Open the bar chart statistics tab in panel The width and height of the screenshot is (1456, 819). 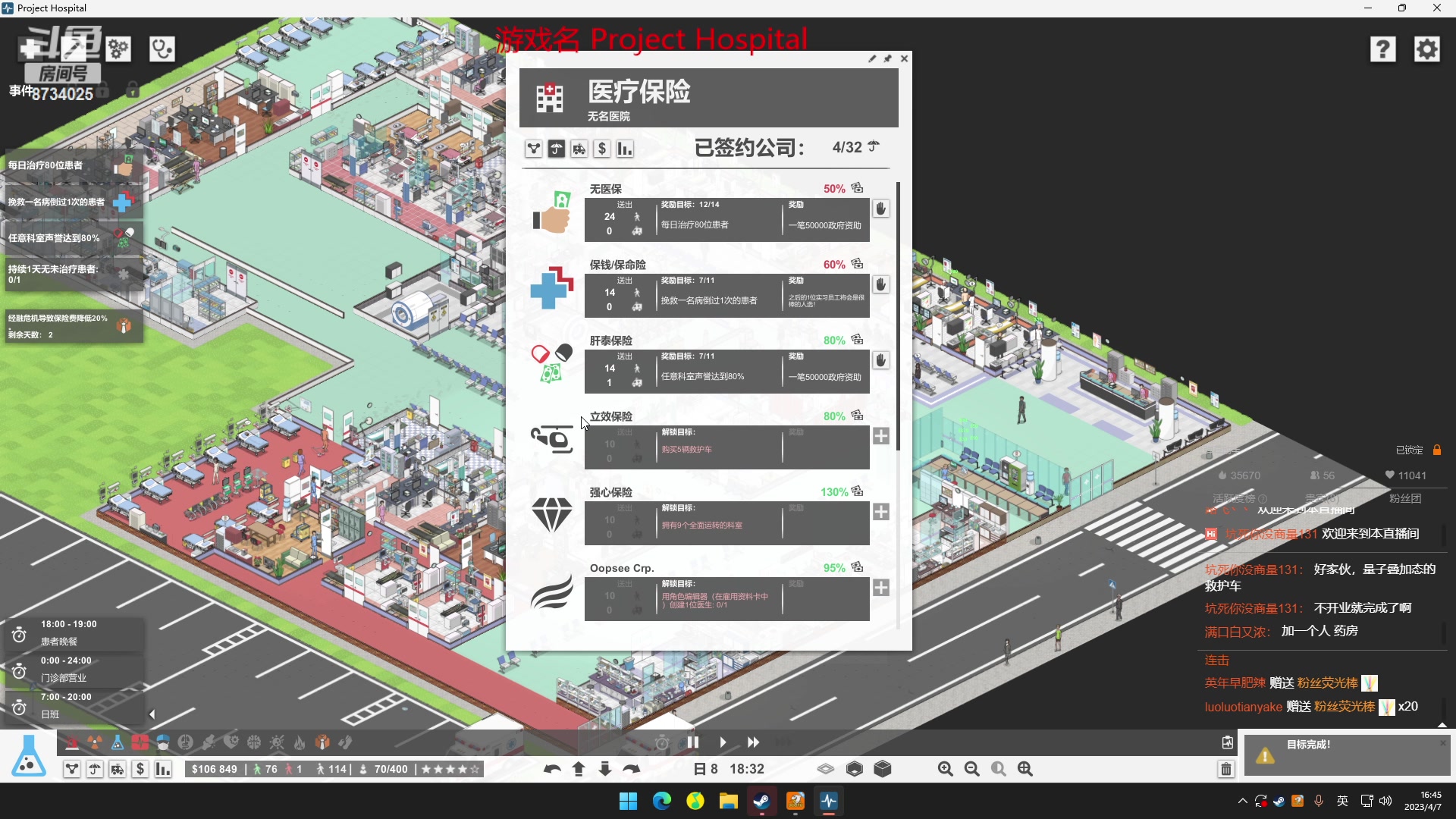point(625,149)
